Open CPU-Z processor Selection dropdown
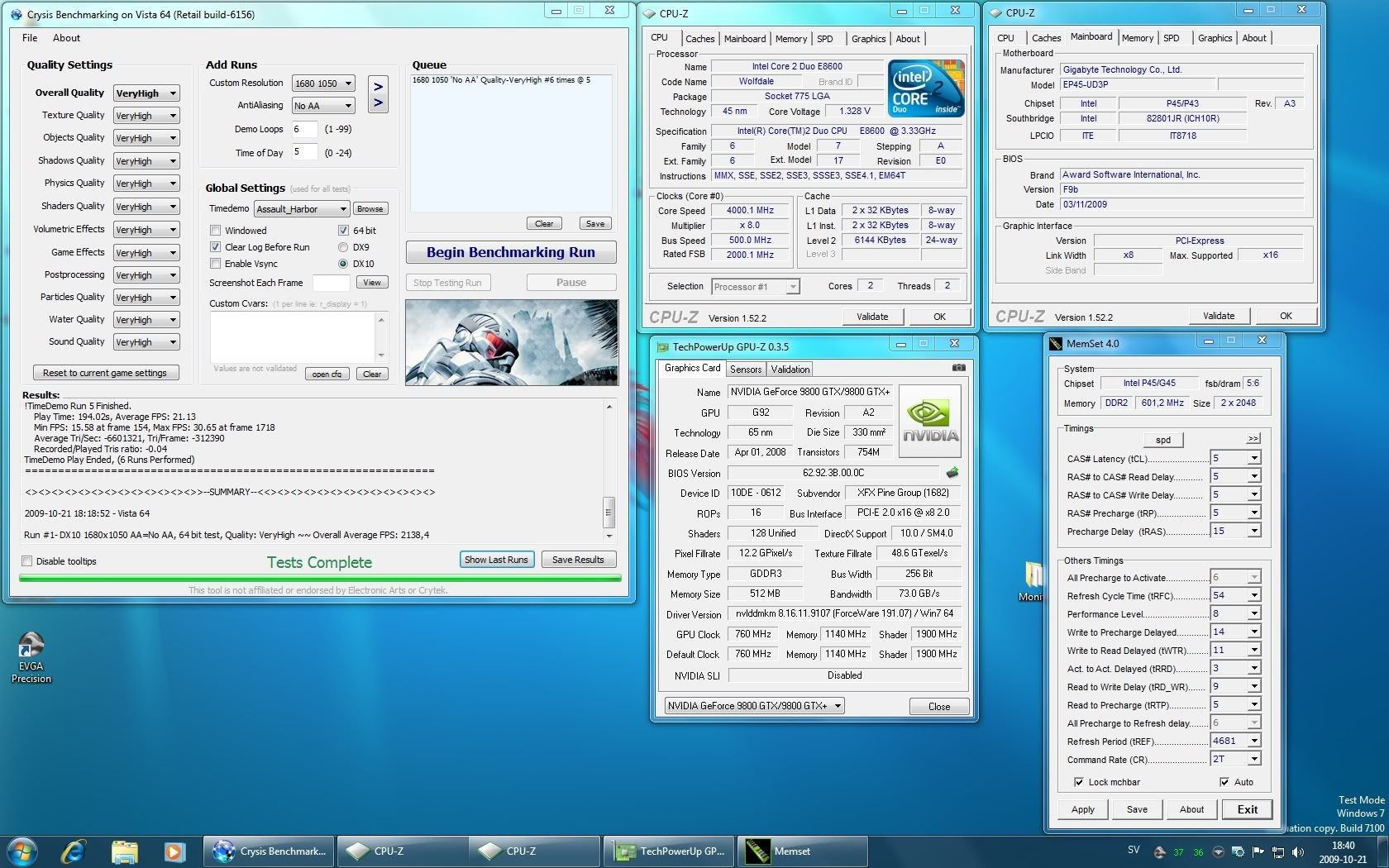Image resolution: width=1389 pixels, height=868 pixels. tap(755, 287)
